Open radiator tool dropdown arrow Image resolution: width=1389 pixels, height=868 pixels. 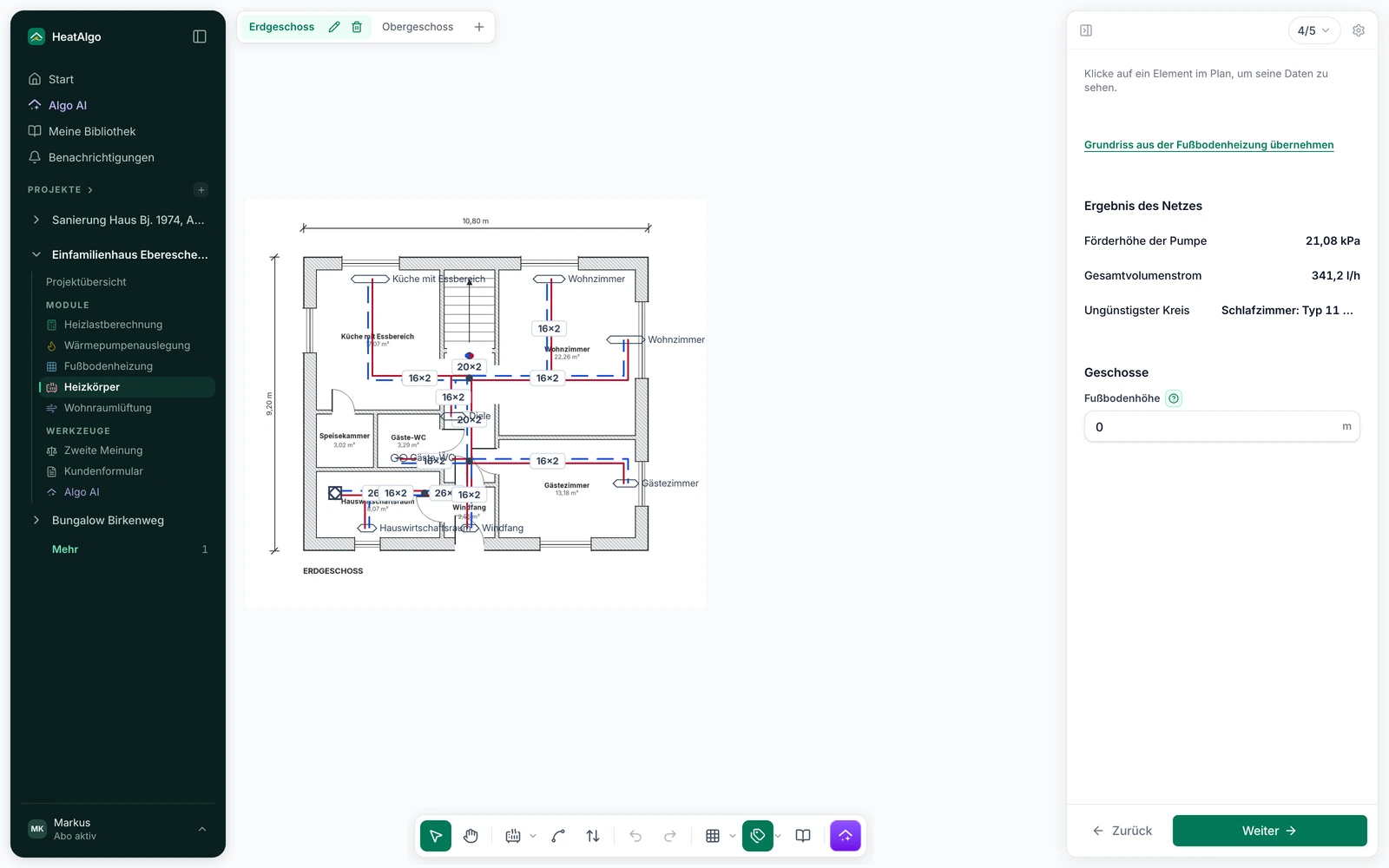tap(533, 836)
